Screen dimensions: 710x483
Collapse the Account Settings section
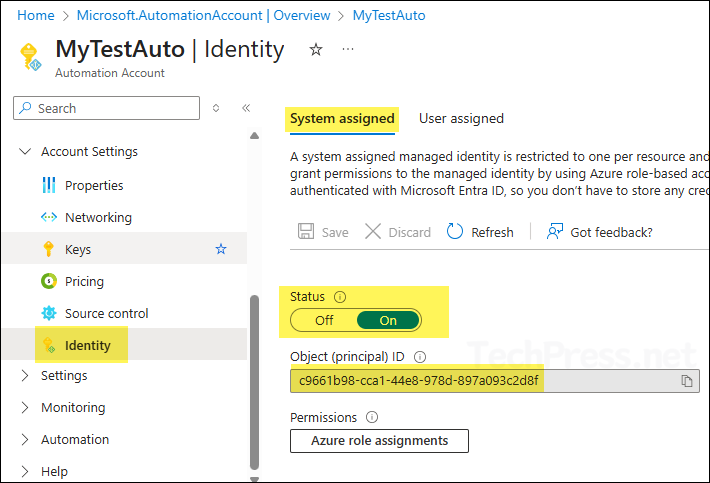coord(25,152)
